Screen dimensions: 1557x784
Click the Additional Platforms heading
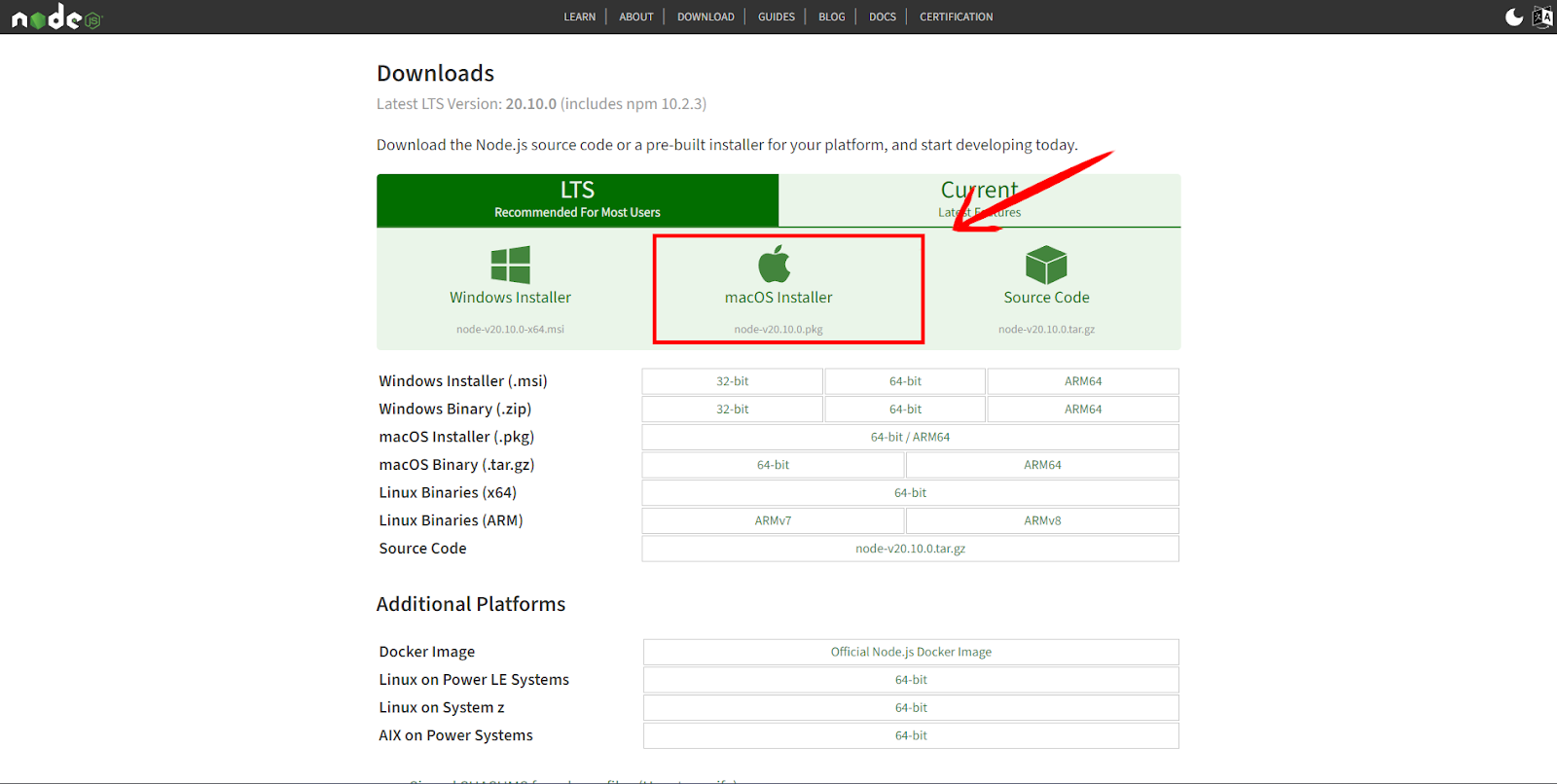click(x=471, y=604)
